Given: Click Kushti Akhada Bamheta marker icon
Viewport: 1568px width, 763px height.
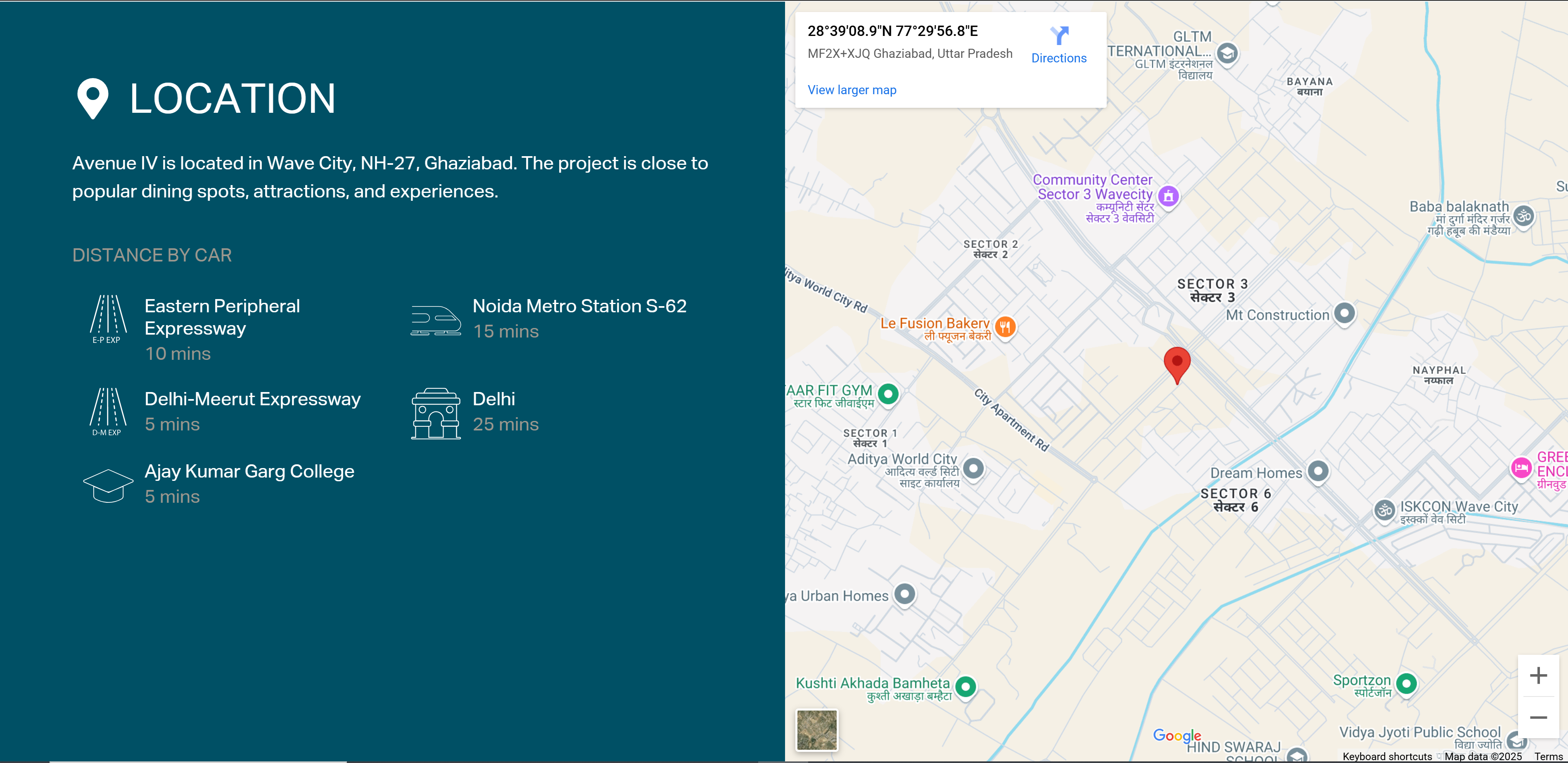Looking at the screenshot, I should (x=965, y=686).
